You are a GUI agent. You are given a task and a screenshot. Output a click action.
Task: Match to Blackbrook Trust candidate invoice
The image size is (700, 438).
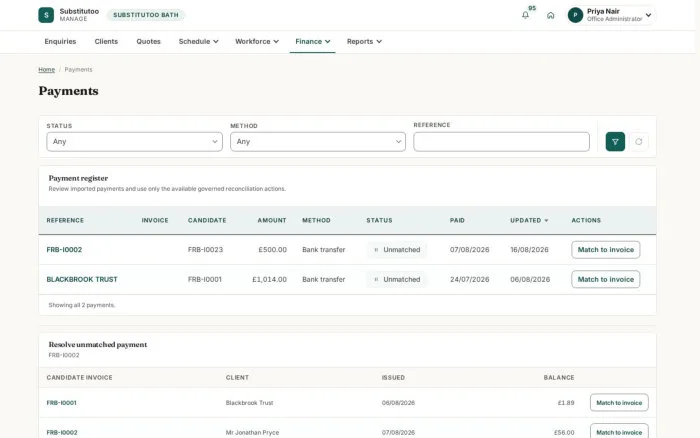pos(619,403)
